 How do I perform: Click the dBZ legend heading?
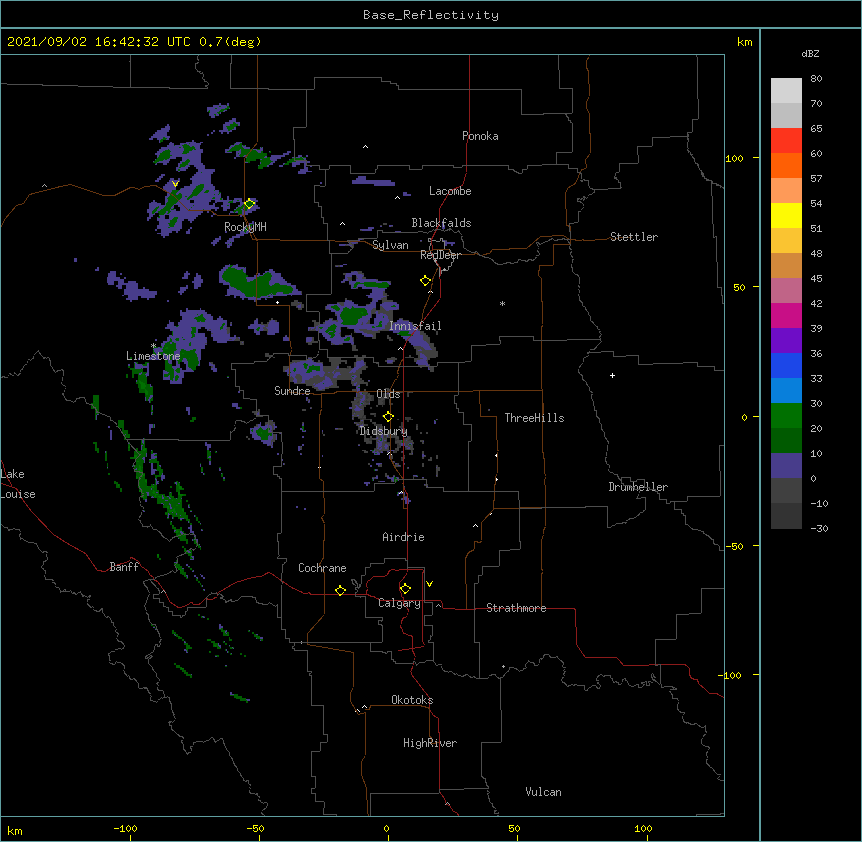click(x=810, y=53)
